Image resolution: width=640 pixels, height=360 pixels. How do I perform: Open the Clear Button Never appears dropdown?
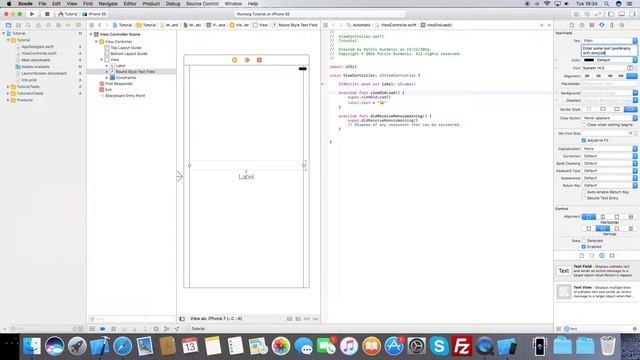coord(609,118)
